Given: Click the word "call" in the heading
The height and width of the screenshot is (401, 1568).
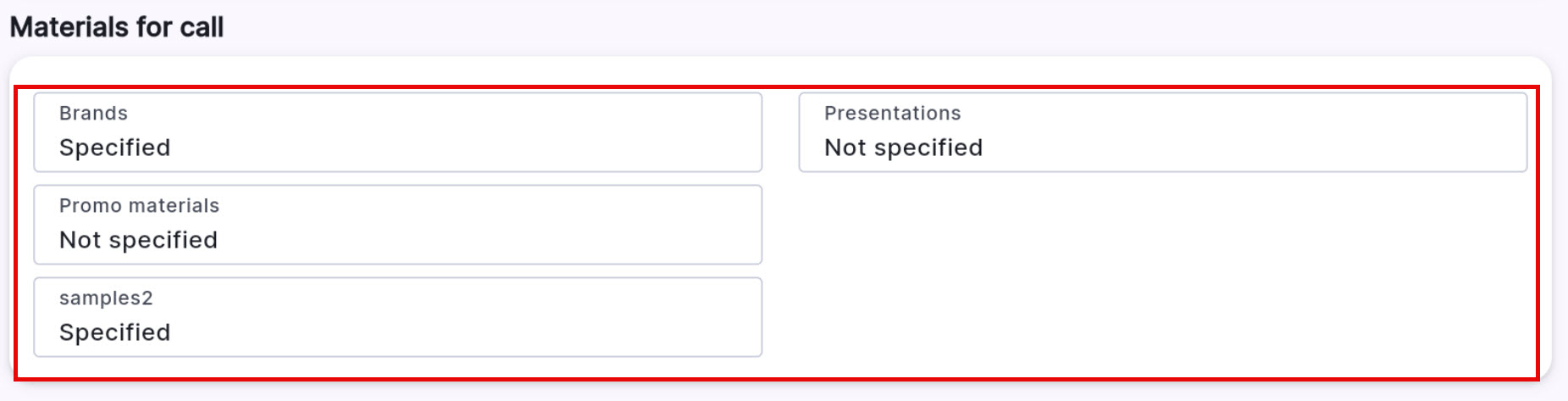Looking at the screenshot, I should tap(202, 27).
